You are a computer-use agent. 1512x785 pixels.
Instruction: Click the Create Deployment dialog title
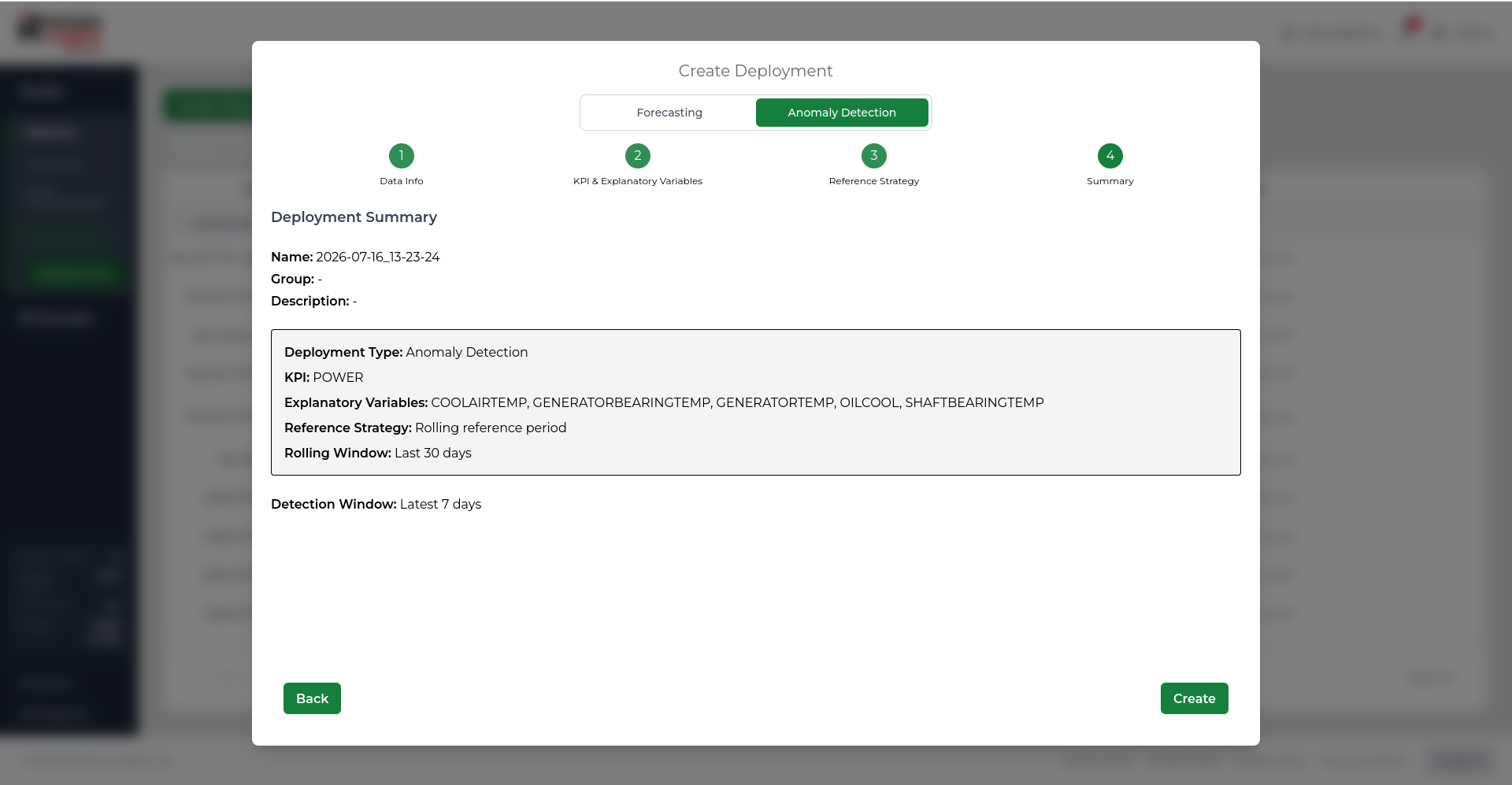(755, 71)
